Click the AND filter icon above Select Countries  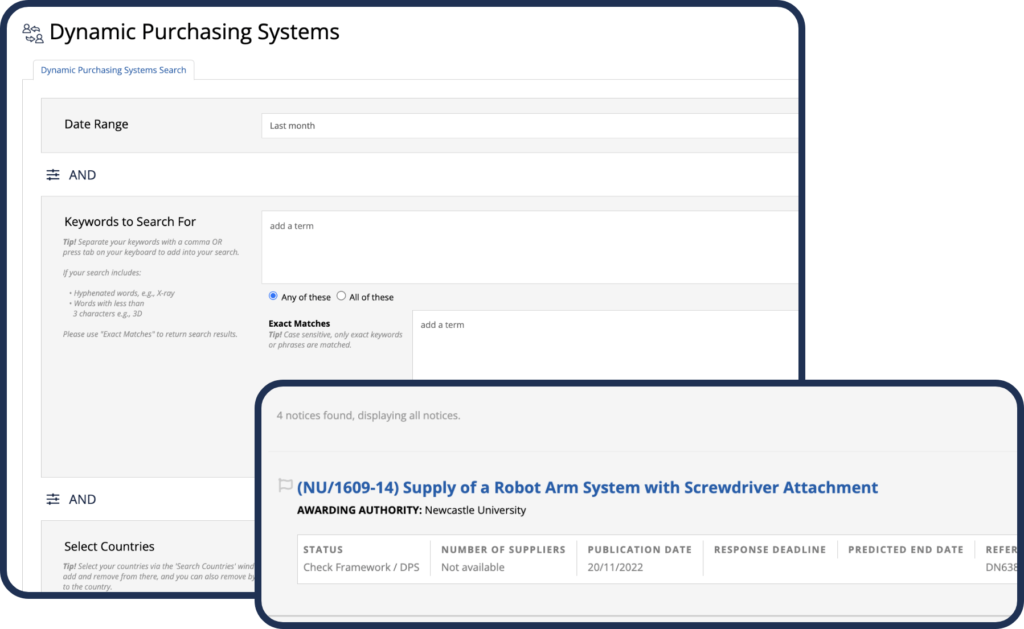click(53, 499)
